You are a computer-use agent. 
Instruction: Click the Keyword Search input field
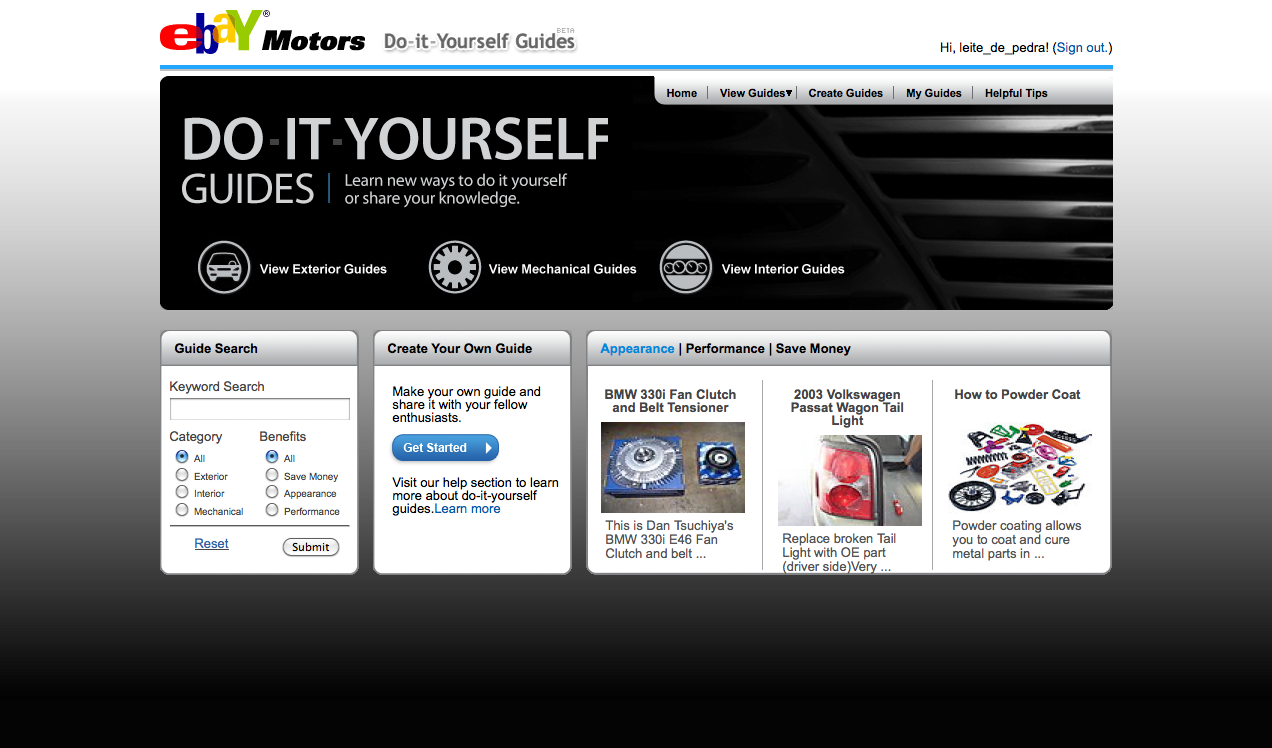(260, 409)
